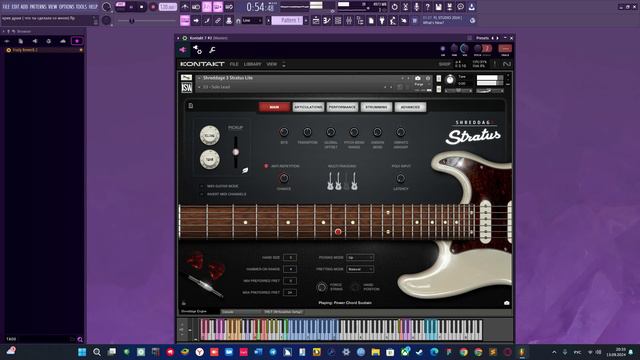Screen dimensions: 640x360
Task: Switch to the ARTICULATIONS tab
Action: pos(308,107)
